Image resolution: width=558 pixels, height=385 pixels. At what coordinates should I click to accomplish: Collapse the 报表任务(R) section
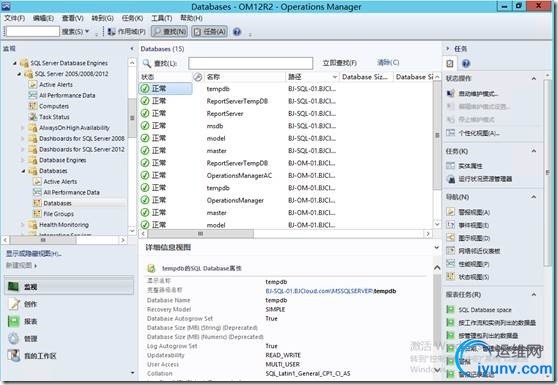(534, 294)
